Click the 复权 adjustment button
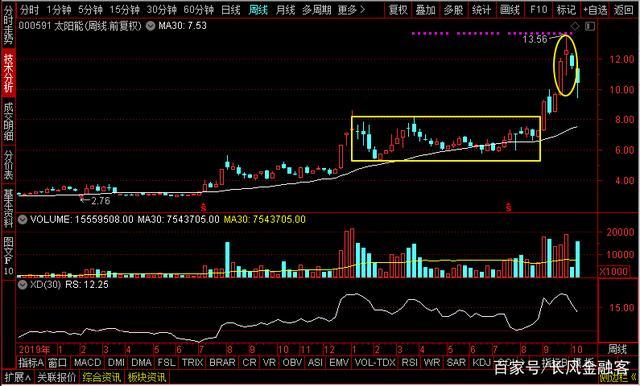 tap(398, 9)
